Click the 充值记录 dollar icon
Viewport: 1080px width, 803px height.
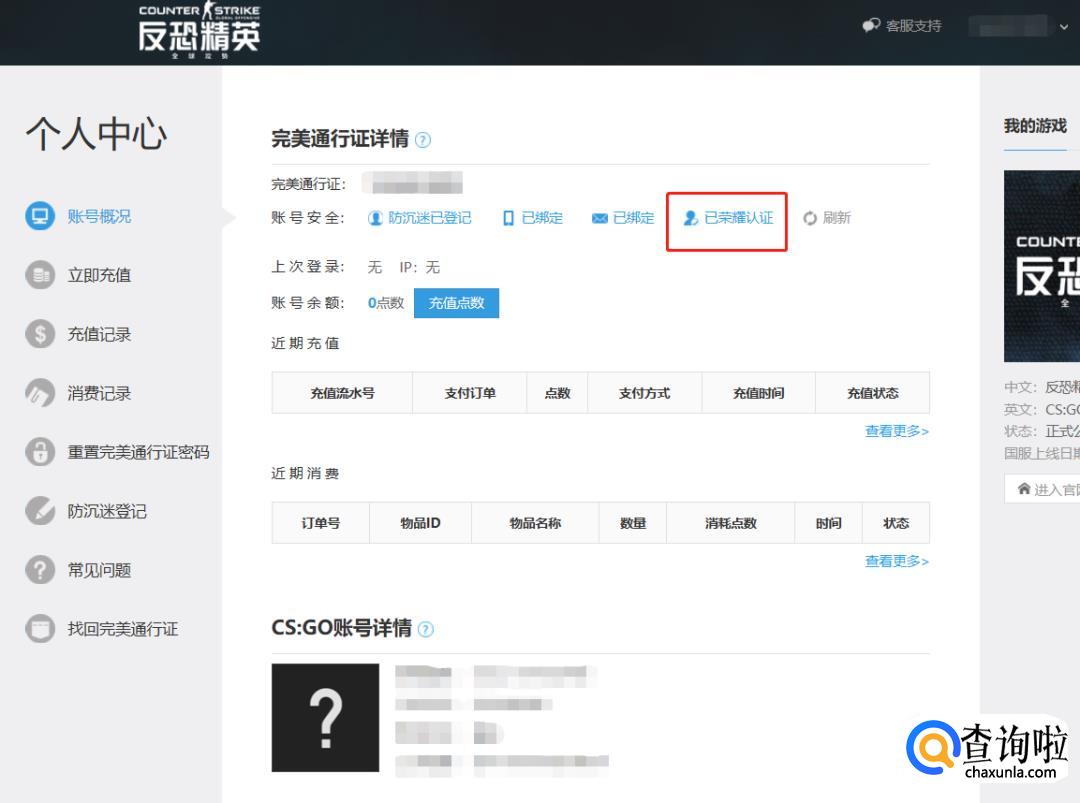(x=40, y=334)
